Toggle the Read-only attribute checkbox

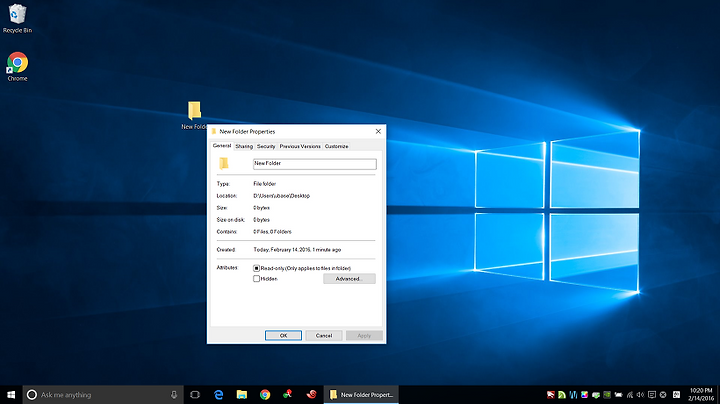[x=256, y=268]
